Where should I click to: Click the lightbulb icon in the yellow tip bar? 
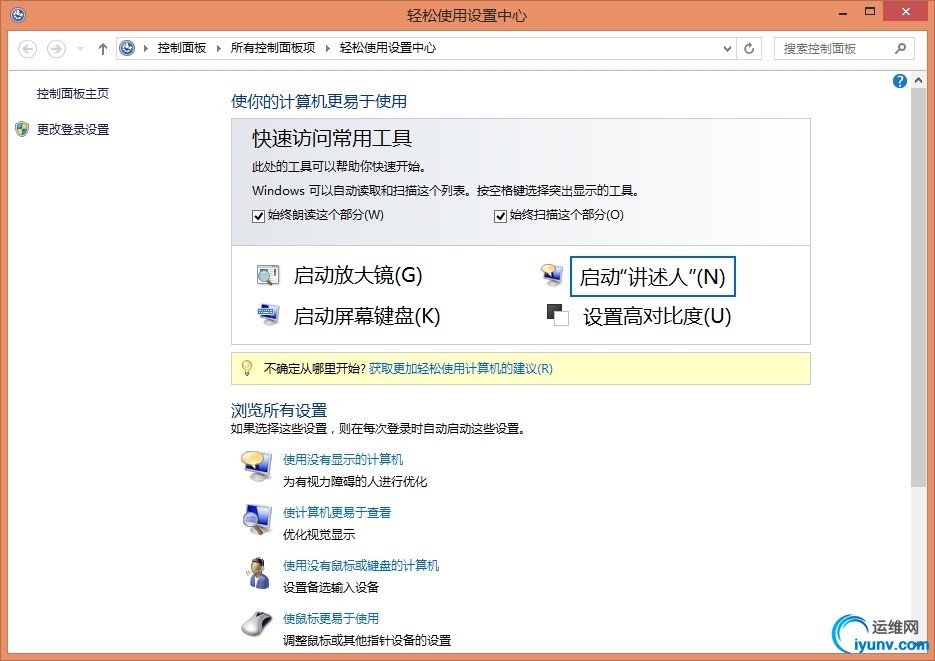(247, 368)
